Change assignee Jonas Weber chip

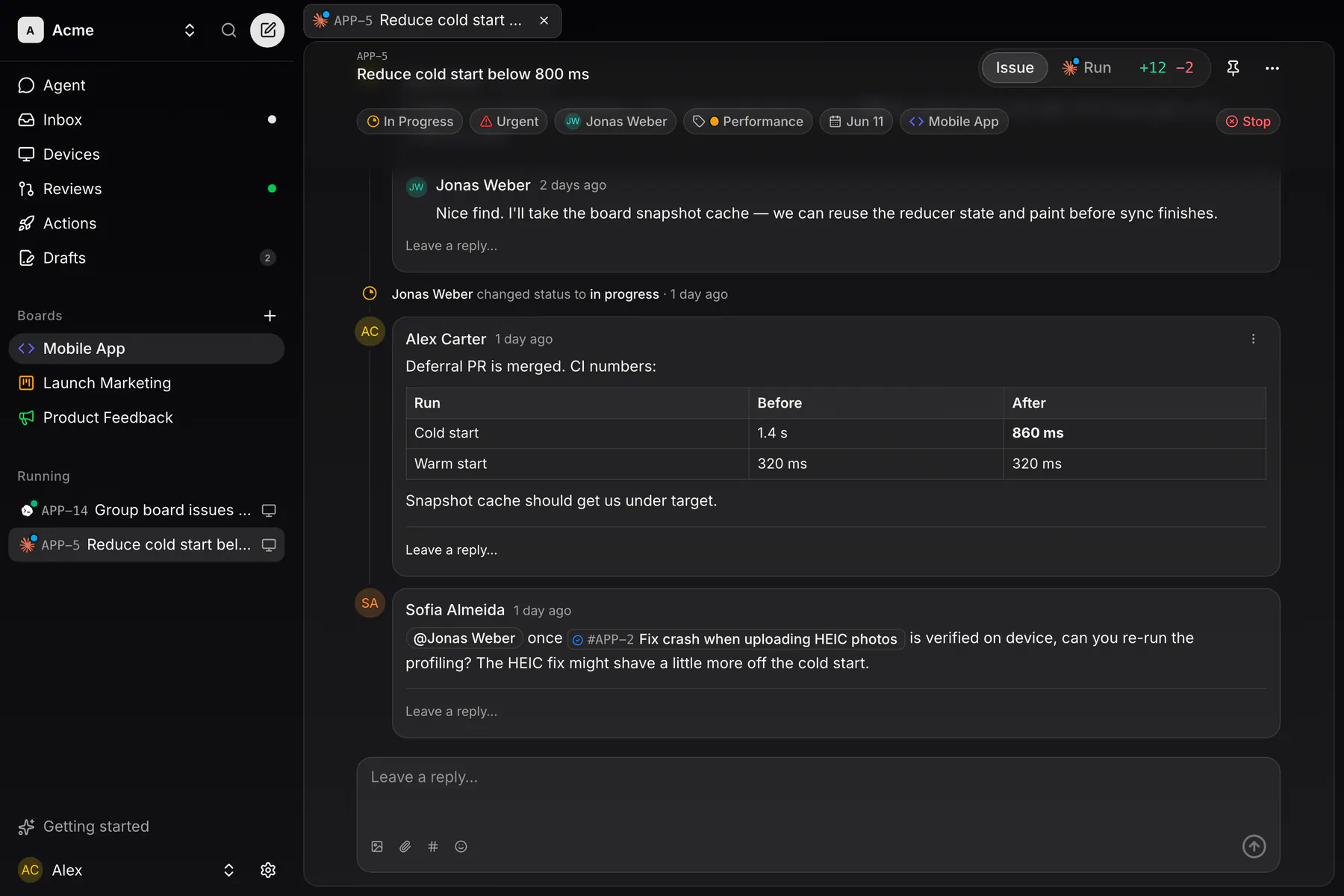[615, 121]
